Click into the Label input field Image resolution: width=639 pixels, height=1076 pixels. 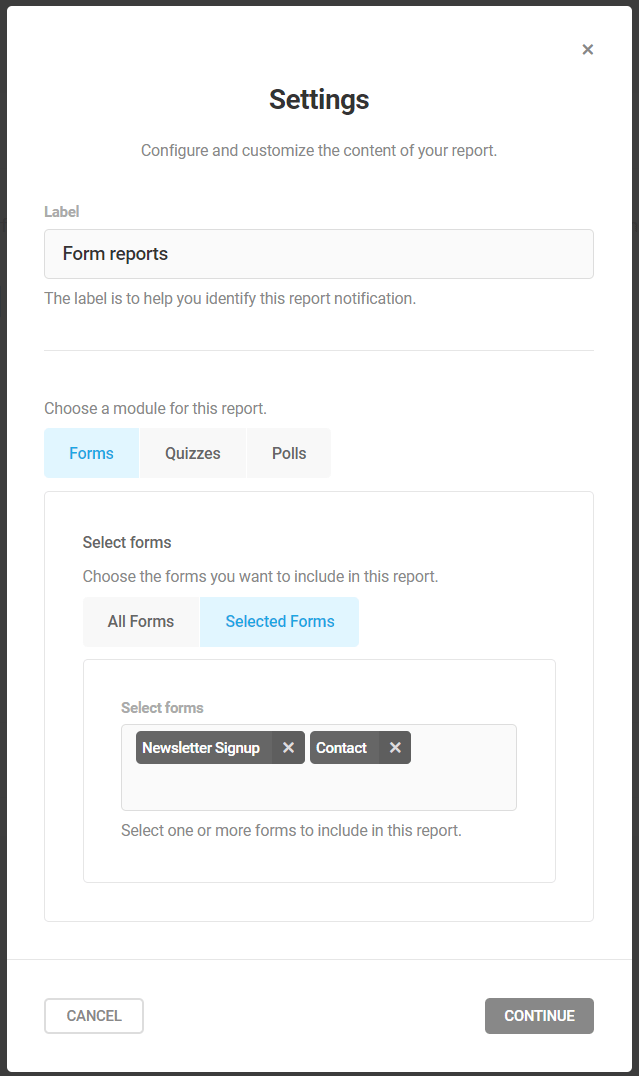pos(318,254)
